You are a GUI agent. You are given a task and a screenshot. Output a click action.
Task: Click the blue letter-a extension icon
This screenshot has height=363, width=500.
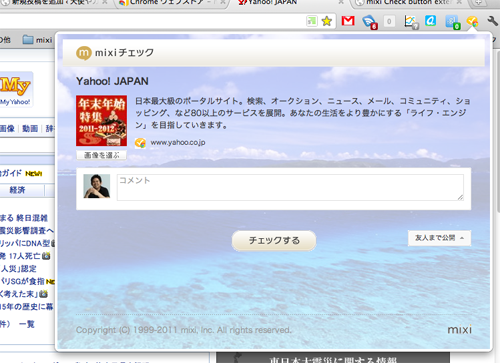click(430, 21)
